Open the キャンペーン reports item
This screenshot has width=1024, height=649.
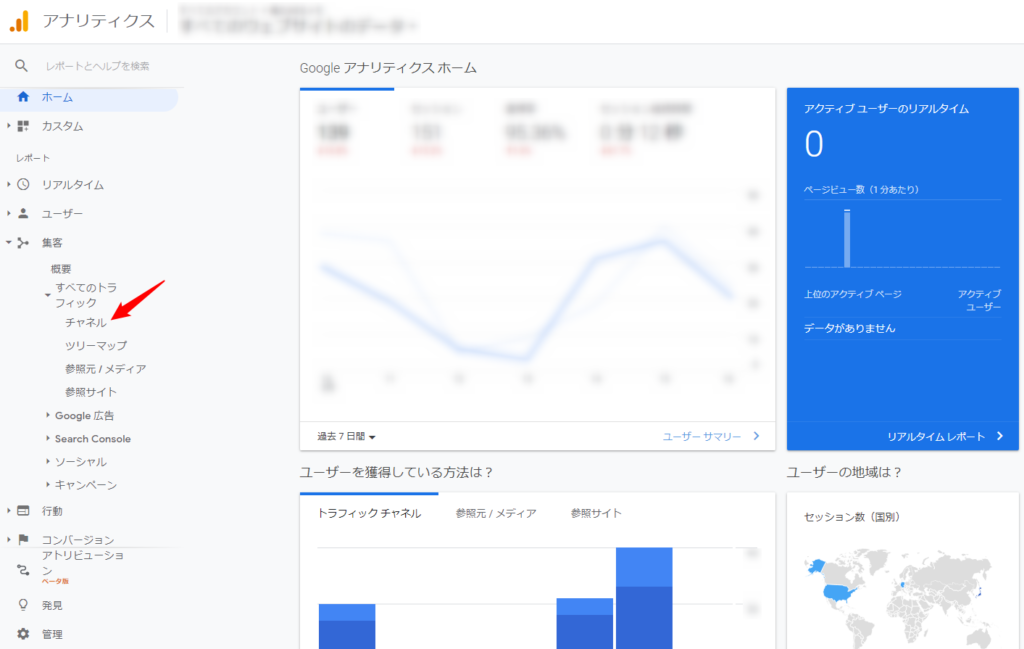pos(86,485)
